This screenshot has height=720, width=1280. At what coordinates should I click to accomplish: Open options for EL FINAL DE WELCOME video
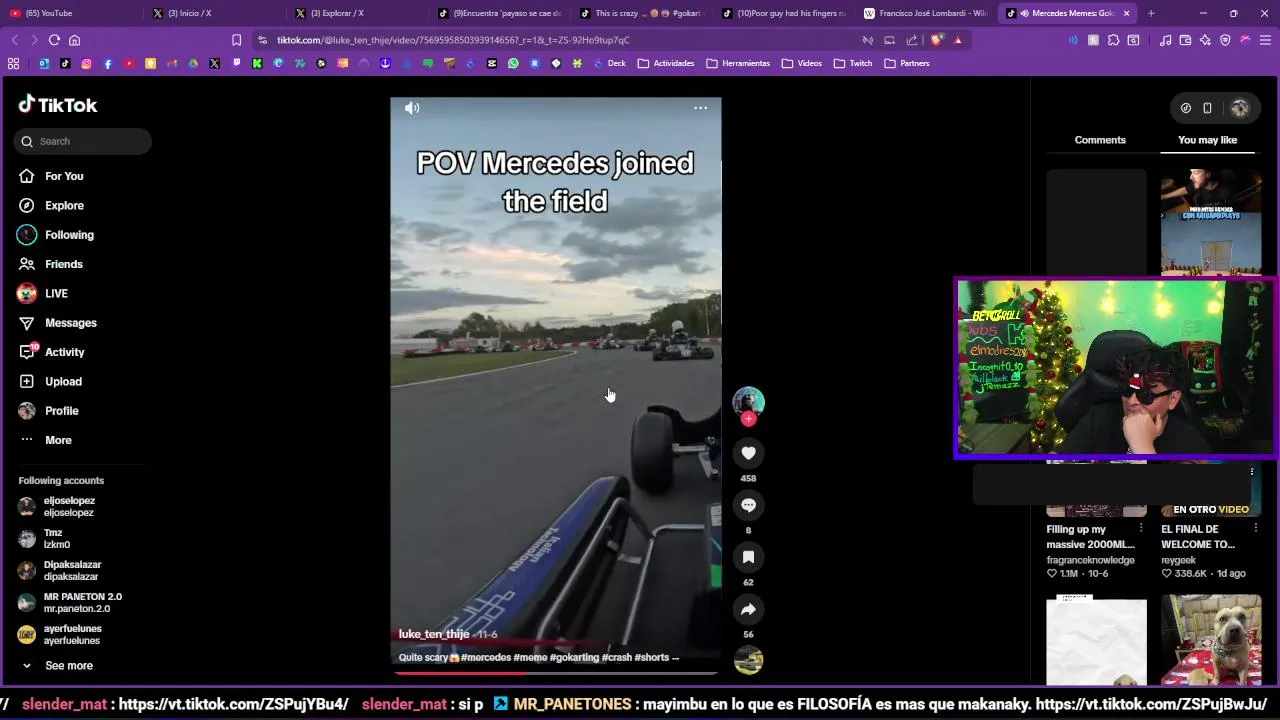point(1256,528)
